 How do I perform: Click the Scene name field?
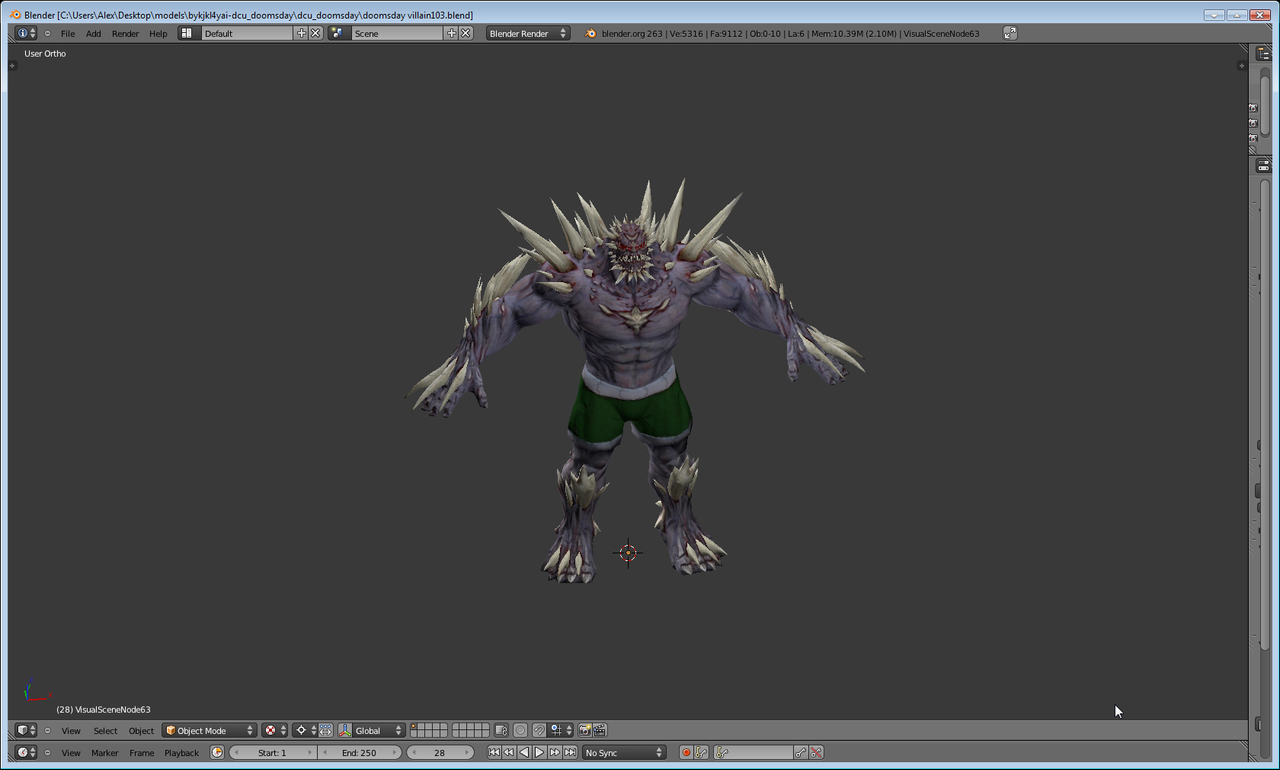397,33
